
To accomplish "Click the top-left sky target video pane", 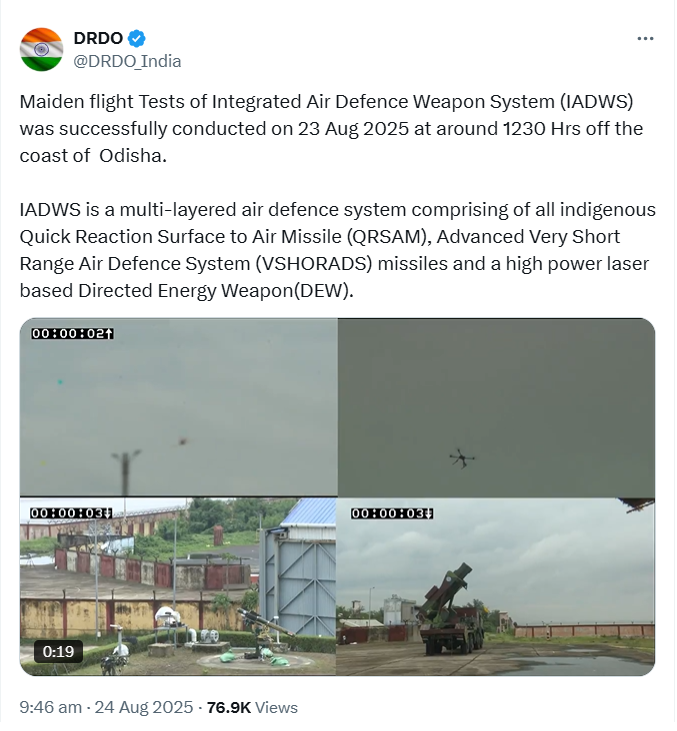I will pos(179,407).
